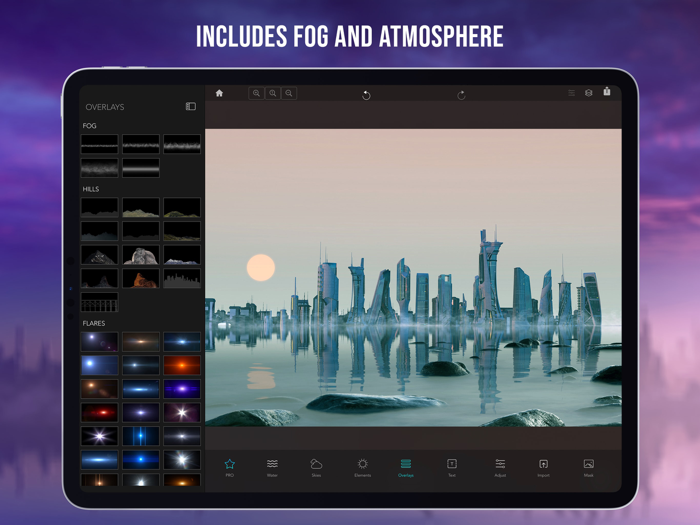Select the highlighted Overlays tab
The width and height of the screenshot is (700, 525).
point(406,467)
